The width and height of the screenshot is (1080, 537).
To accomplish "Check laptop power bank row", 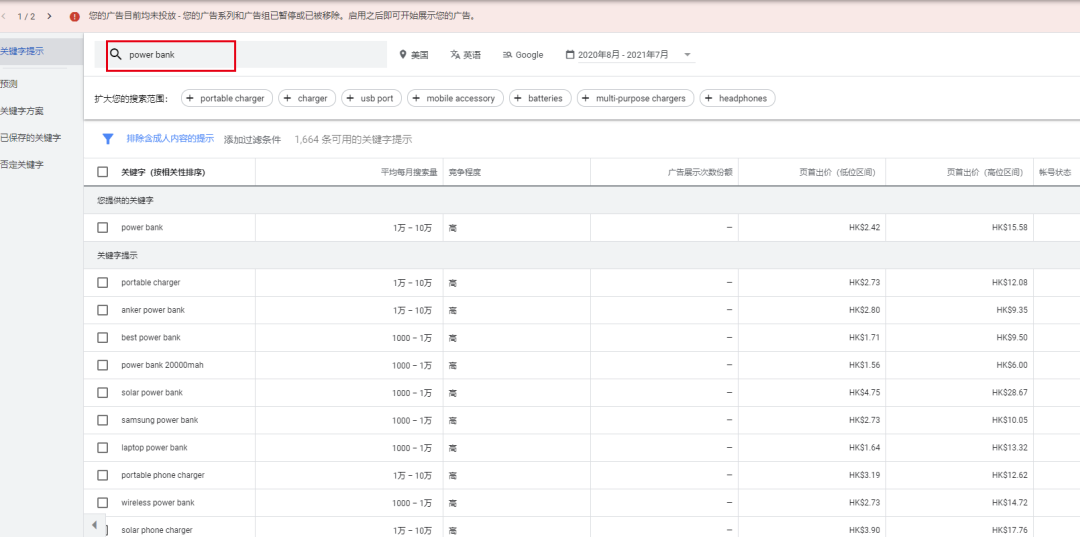I will [103, 448].
